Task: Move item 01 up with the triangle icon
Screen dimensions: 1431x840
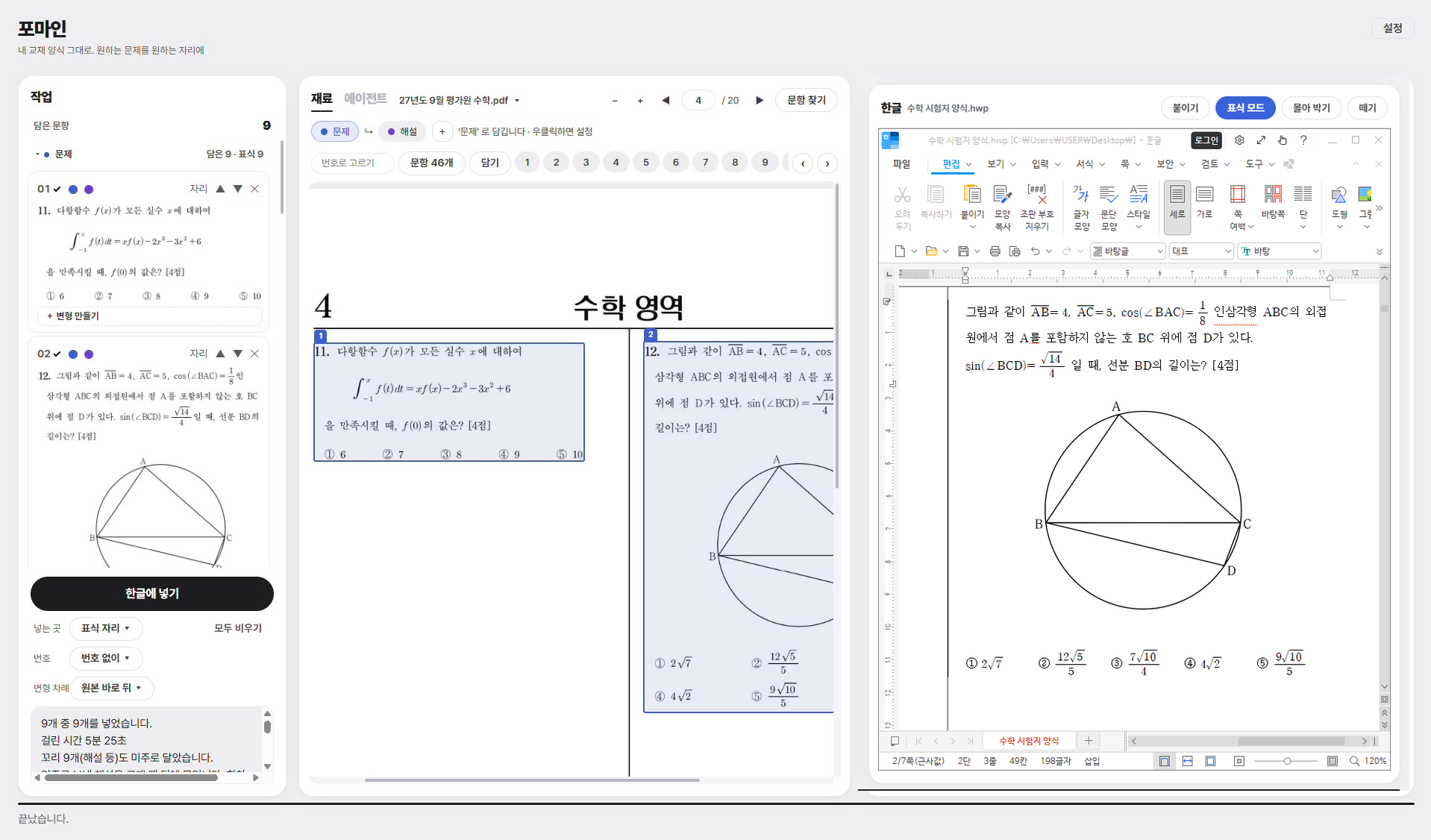Action: (x=220, y=189)
